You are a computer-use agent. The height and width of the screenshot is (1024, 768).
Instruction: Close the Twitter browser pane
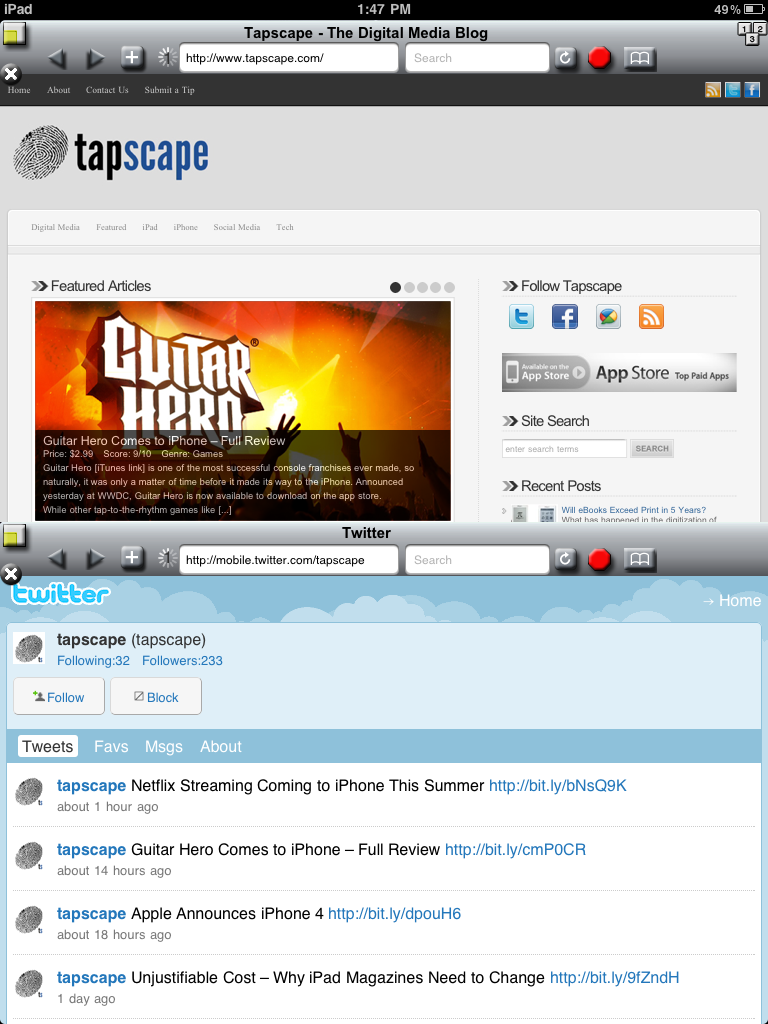pos(10,575)
